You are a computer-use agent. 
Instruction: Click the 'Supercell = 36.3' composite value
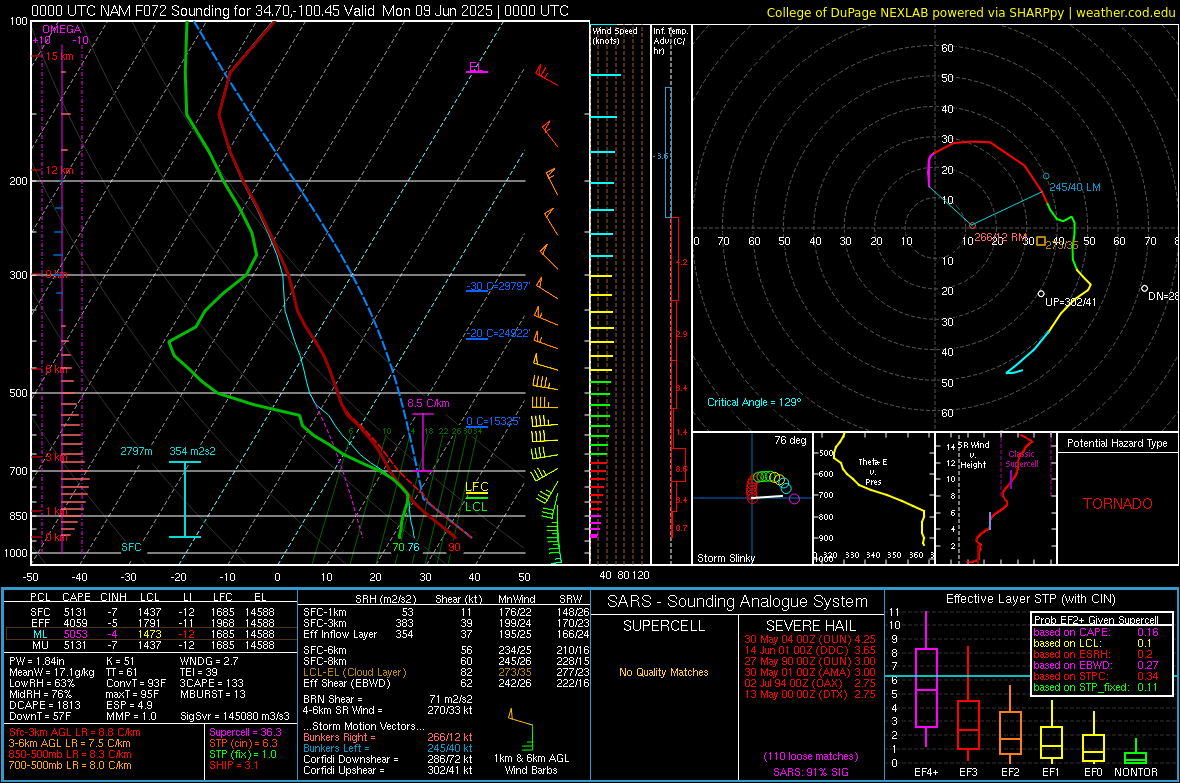point(245,732)
